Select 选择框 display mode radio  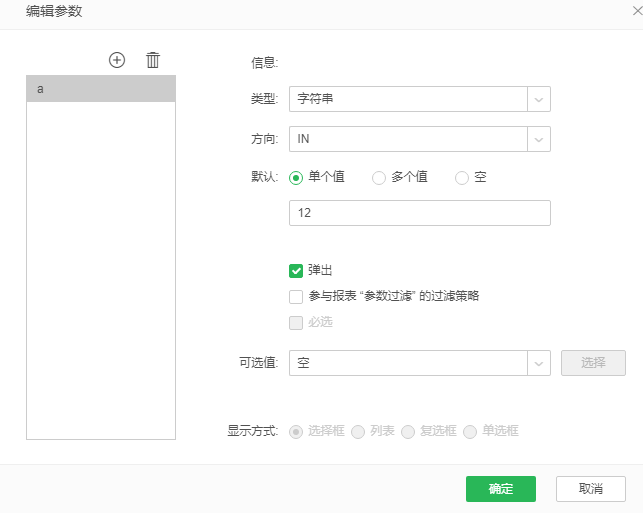pyautogui.click(x=296, y=432)
